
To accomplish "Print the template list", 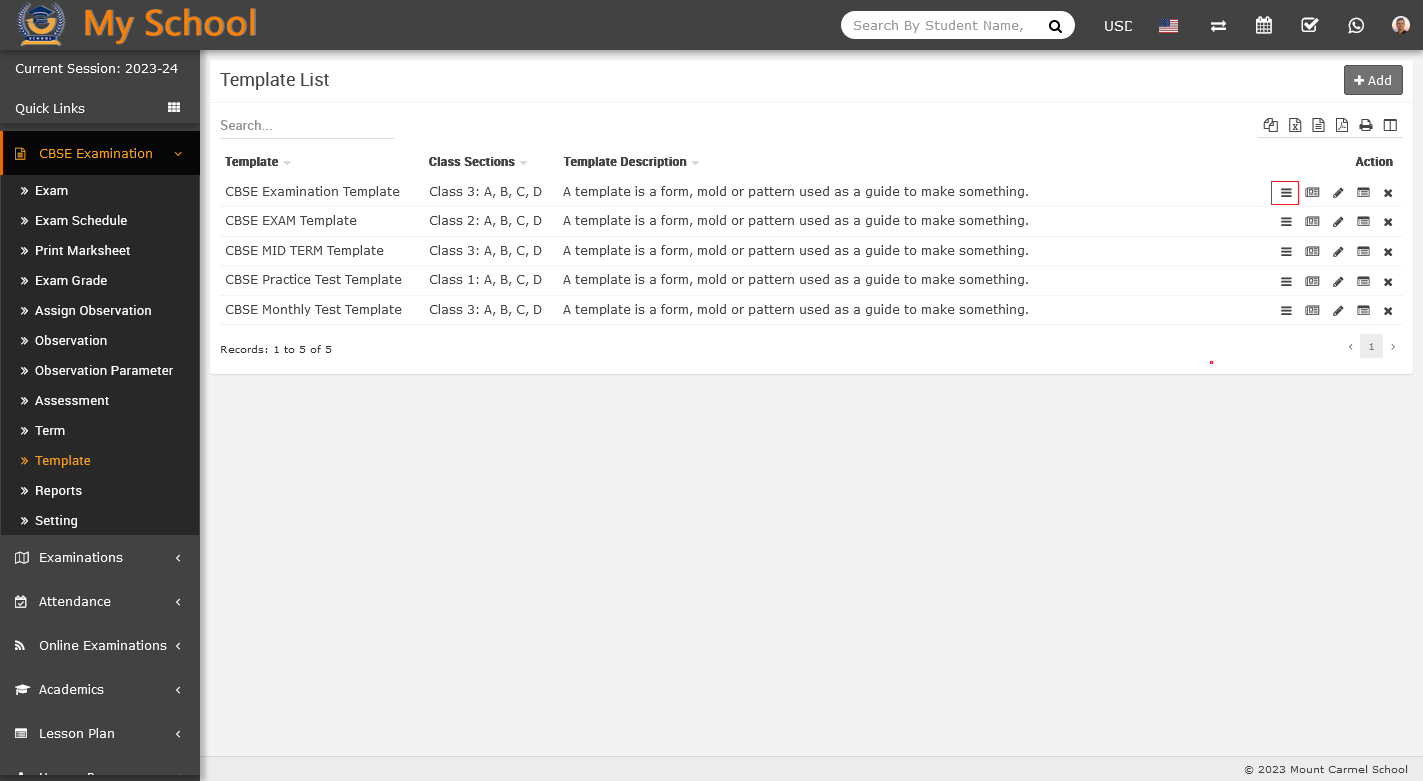I will pos(1365,125).
